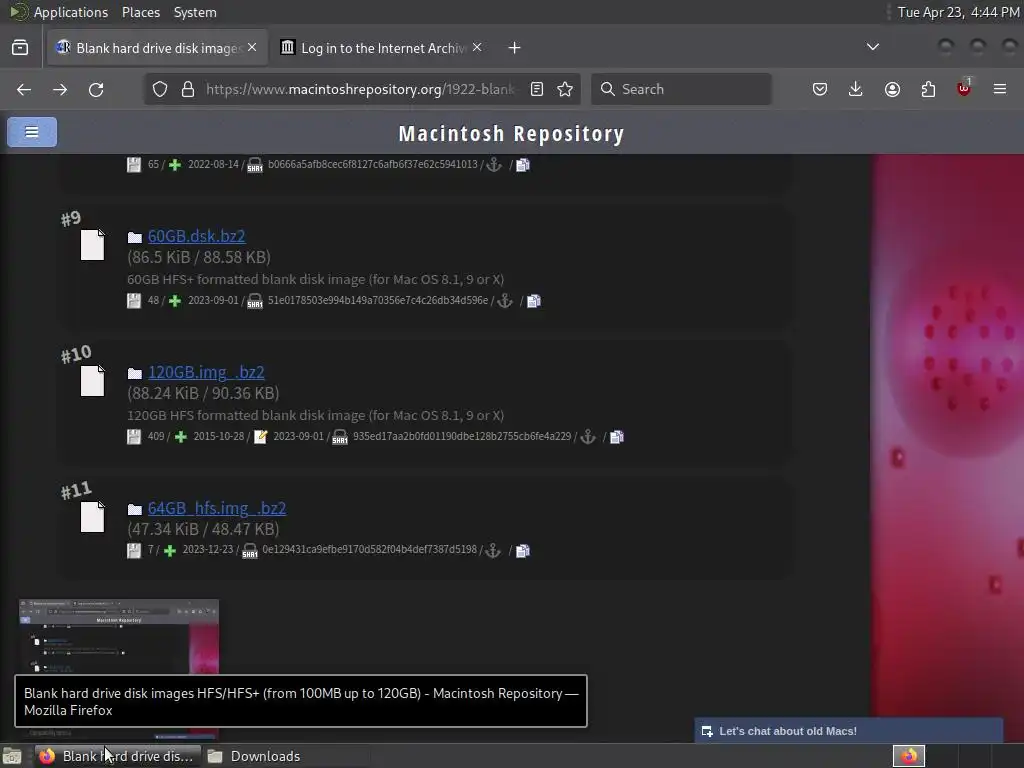
Task: Copy the checksum in the 64GB_hfs.img_.bz2 row
Action: 522,551
